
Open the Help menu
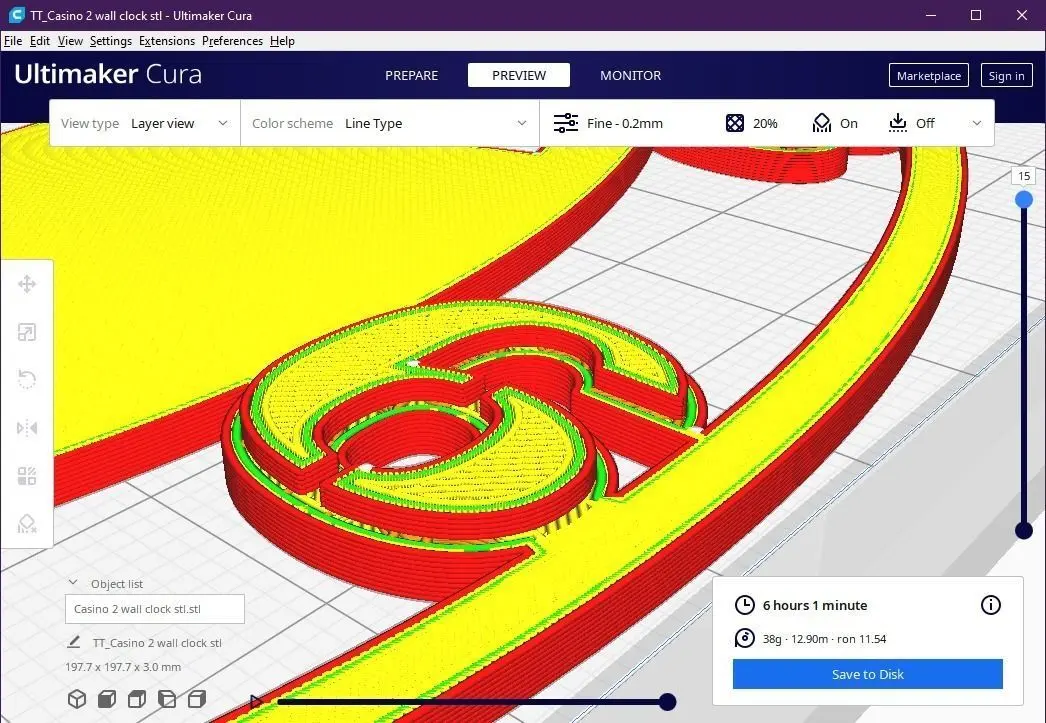(282, 41)
